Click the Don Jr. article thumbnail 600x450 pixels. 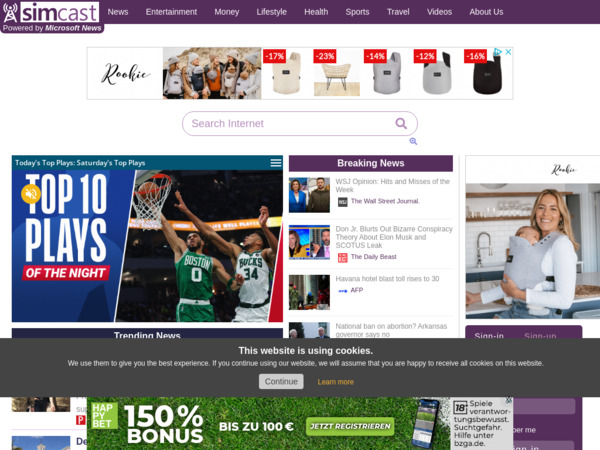tap(309, 242)
